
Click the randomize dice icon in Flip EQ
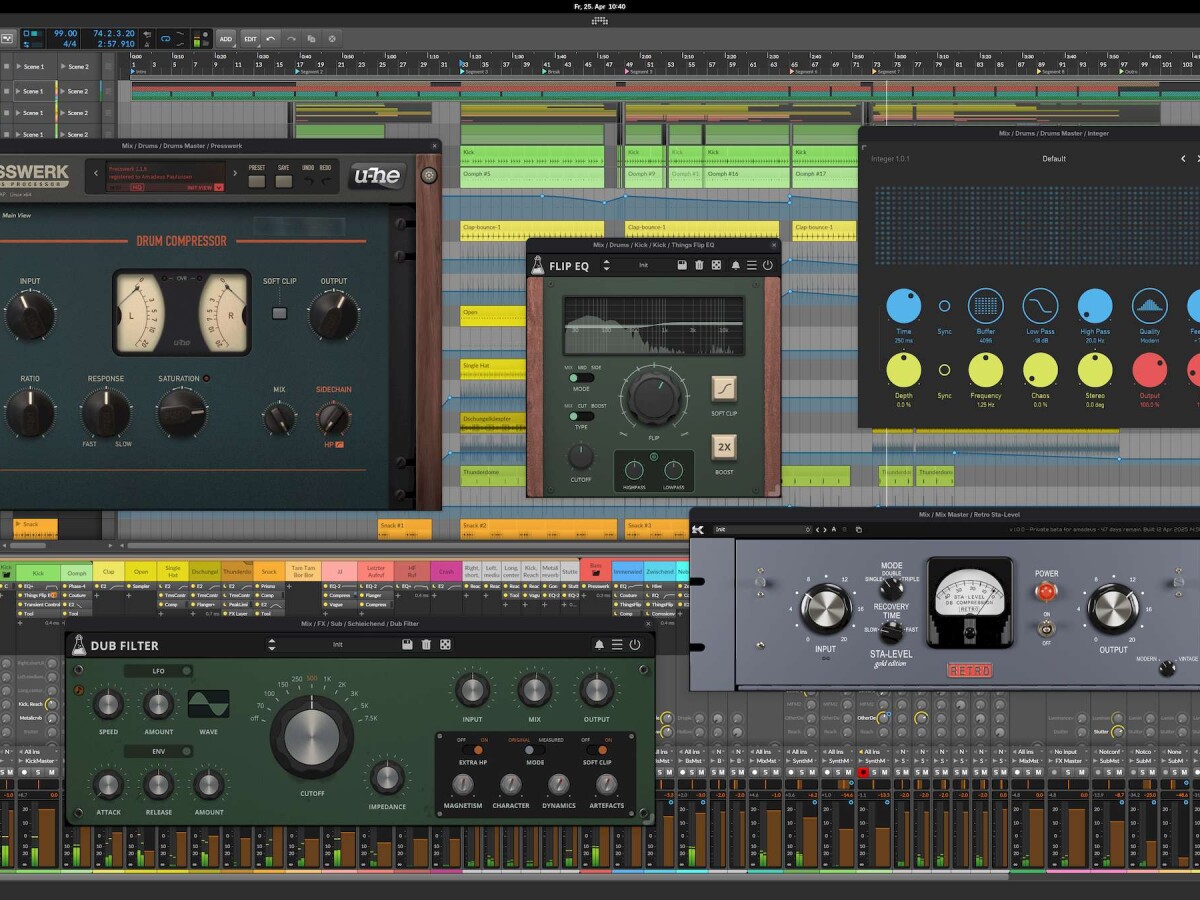(x=717, y=265)
